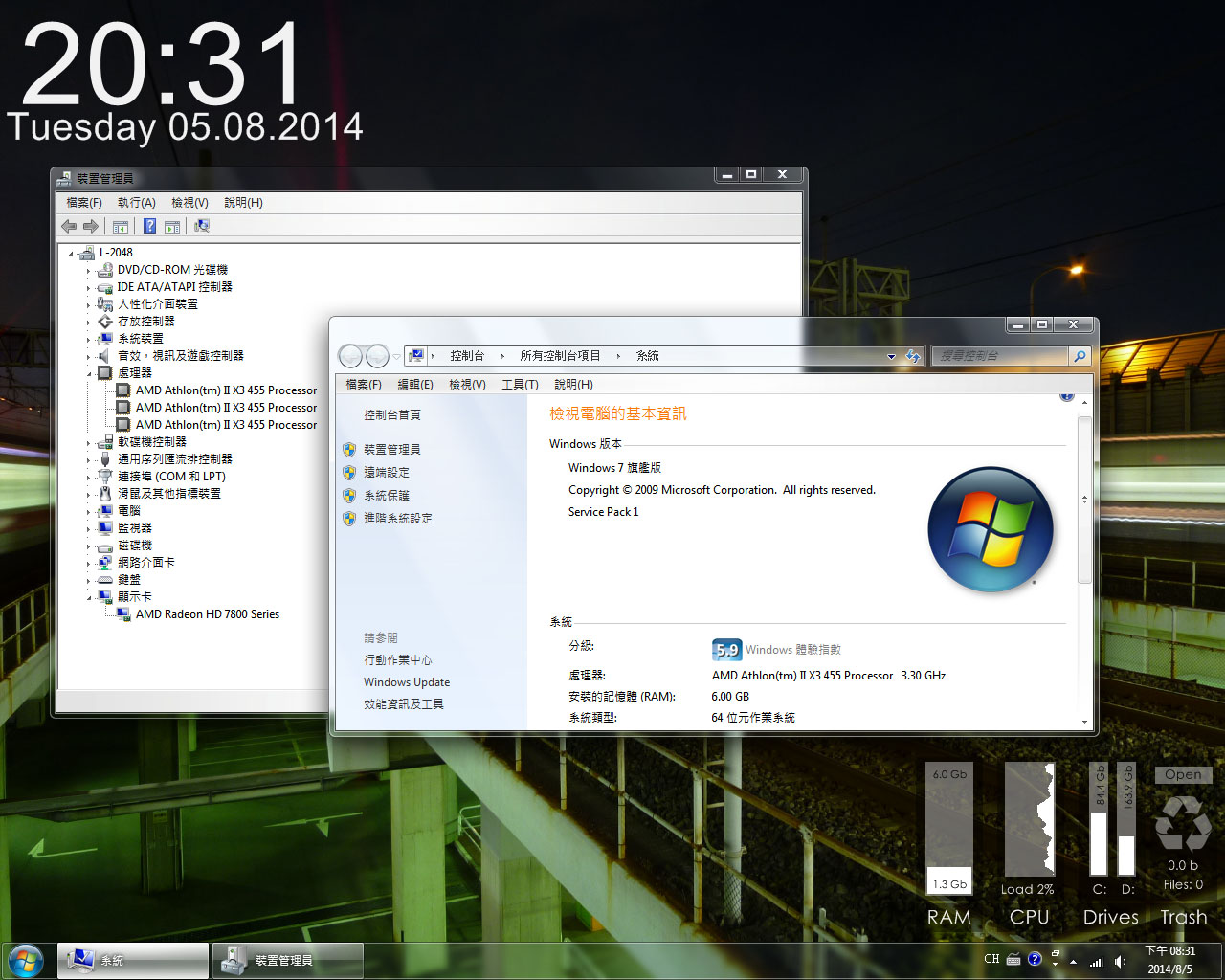Click the network signal icon in system tray

pyautogui.click(x=1096, y=961)
